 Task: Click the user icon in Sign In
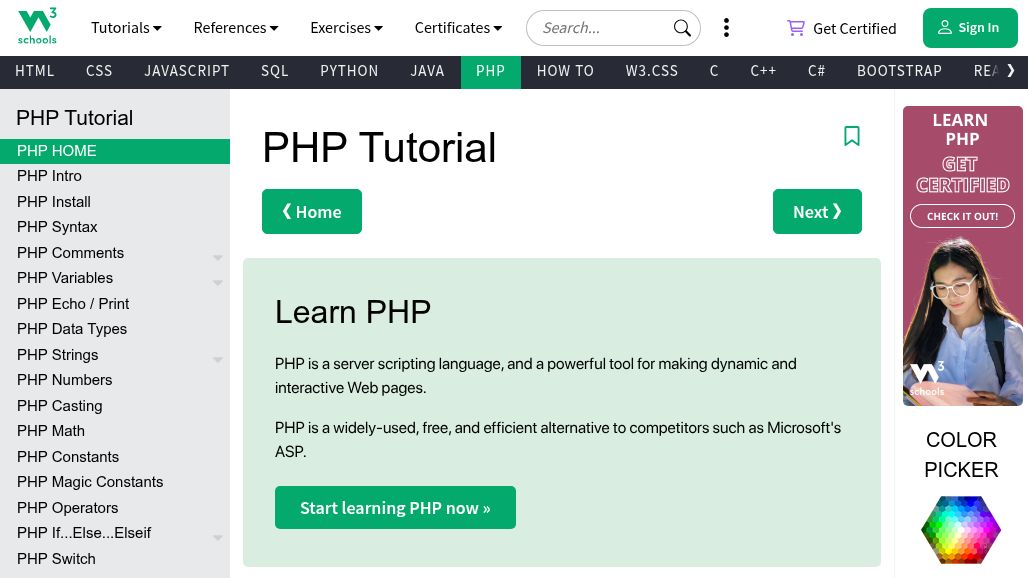click(x=944, y=28)
